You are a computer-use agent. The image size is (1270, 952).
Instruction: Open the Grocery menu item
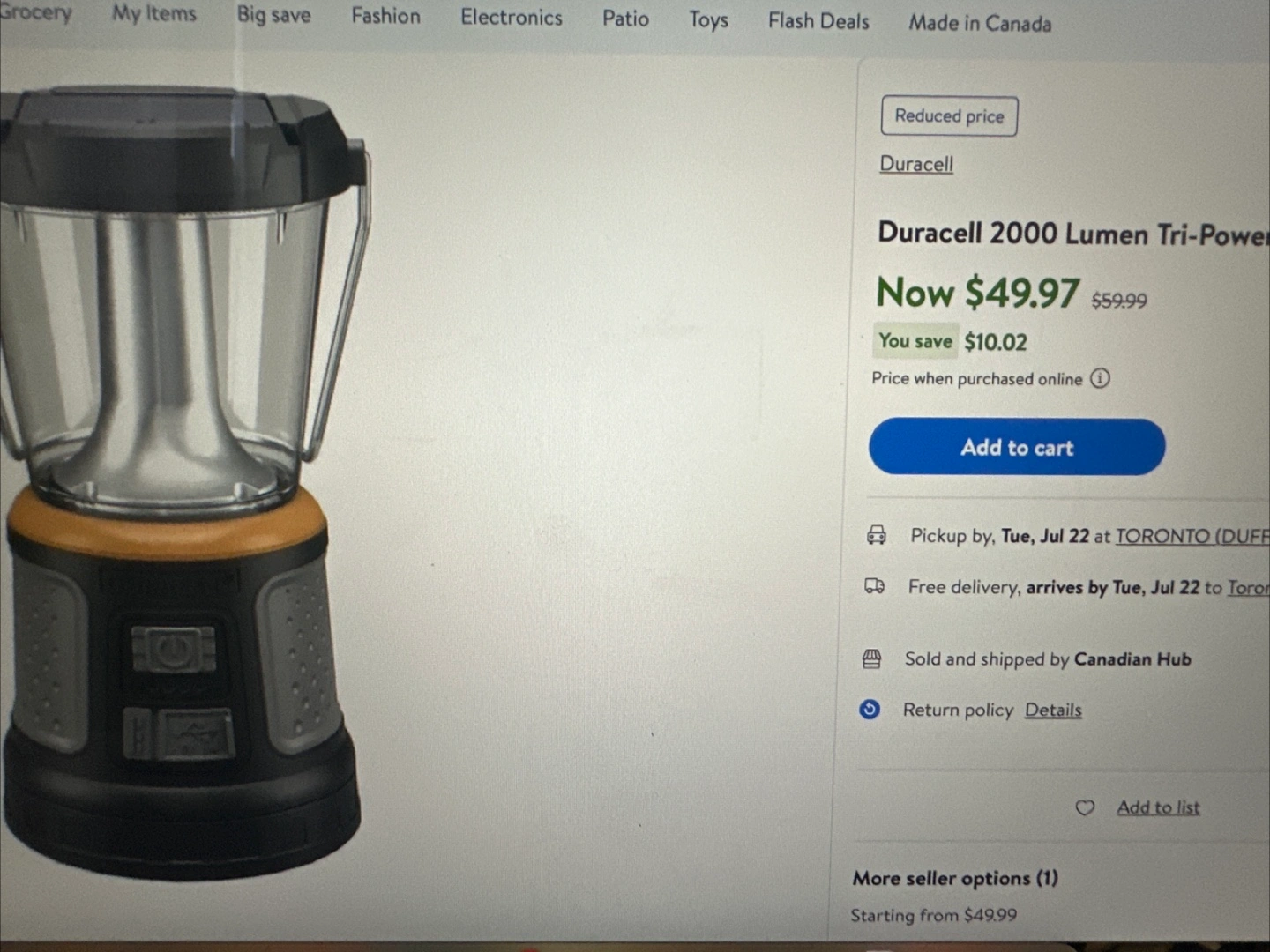(x=35, y=12)
